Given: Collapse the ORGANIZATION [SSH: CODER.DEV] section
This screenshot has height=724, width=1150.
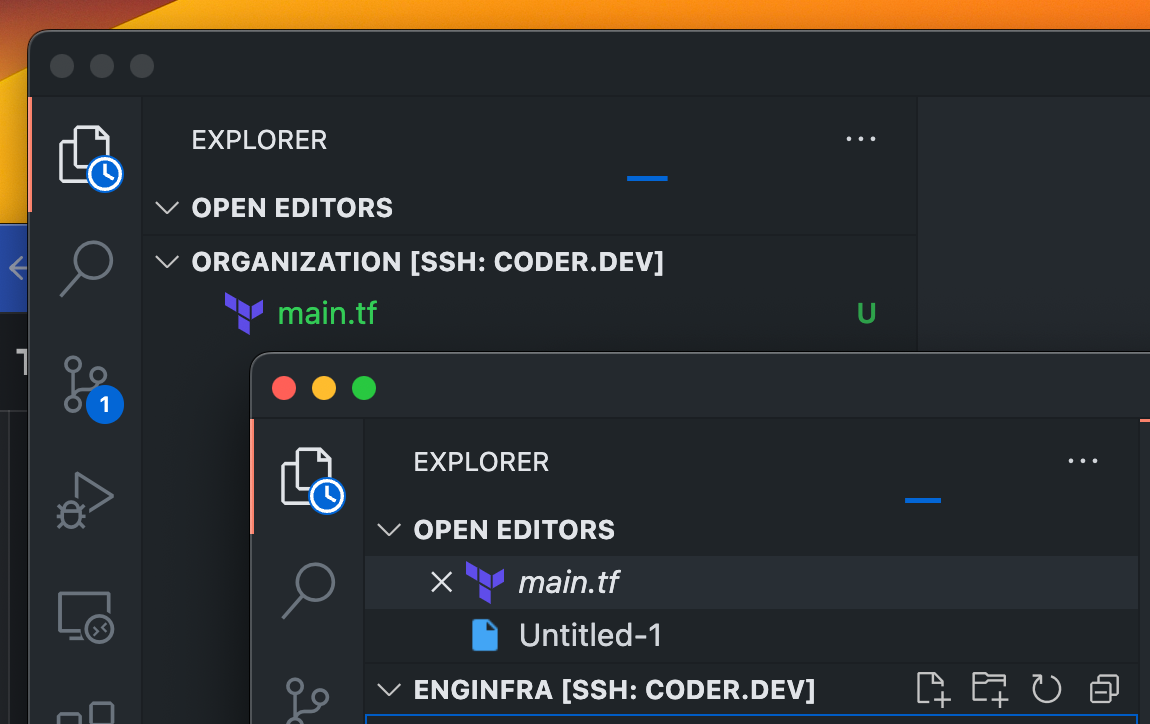Looking at the screenshot, I should click(x=166, y=262).
